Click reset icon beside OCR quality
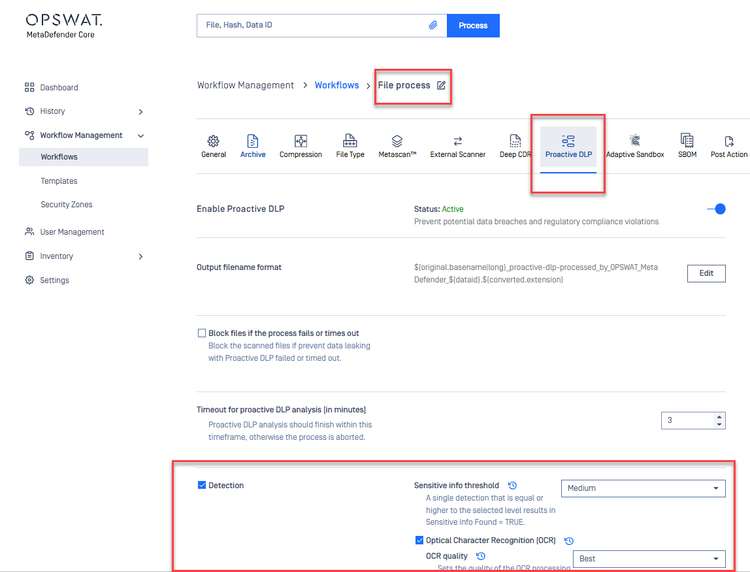The height and width of the screenshot is (572, 750). click(x=481, y=556)
